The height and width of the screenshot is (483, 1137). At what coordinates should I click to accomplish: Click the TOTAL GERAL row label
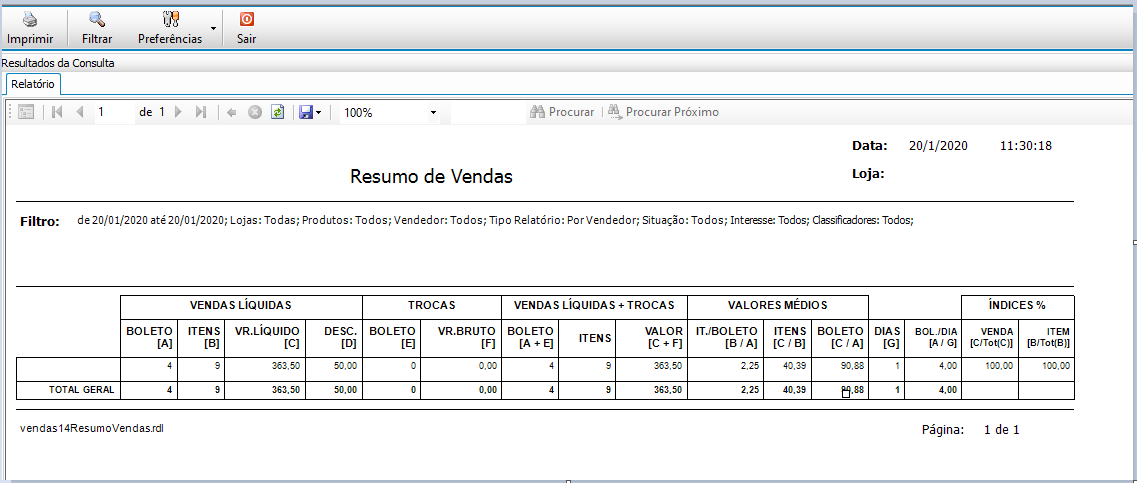pos(81,389)
